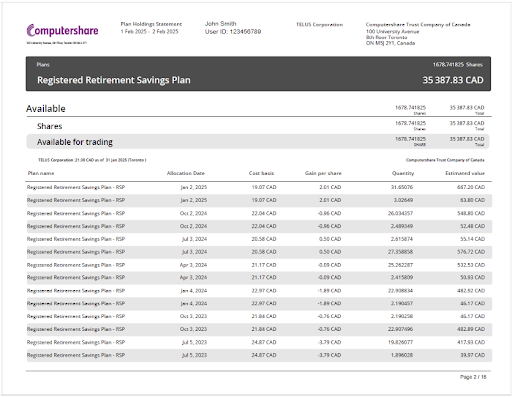Sort by Allocation Date column header
The height and width of the screenshot is (397, 512).
(x=186, y=173)
